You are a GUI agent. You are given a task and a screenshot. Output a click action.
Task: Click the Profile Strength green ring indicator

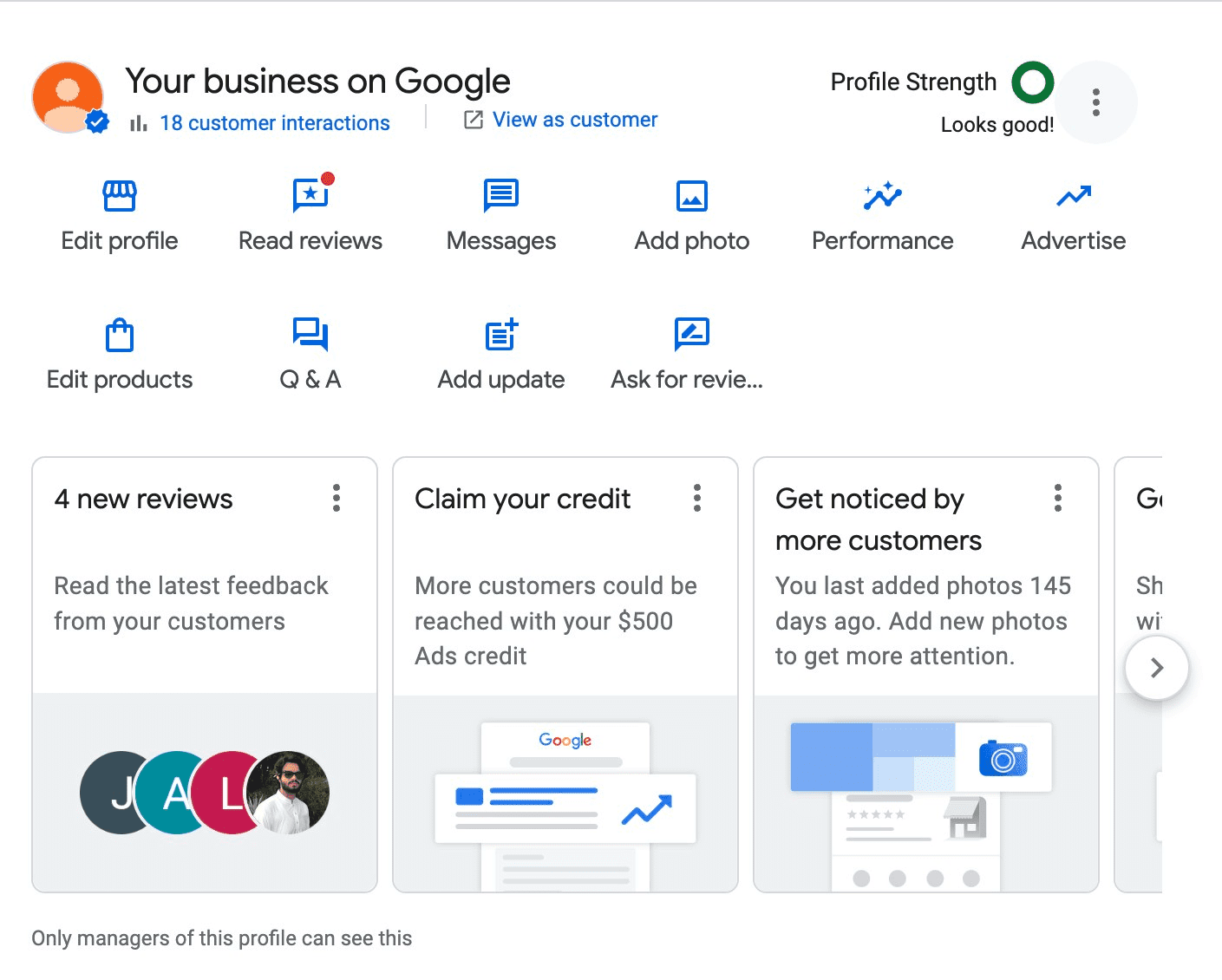[x=1032, y=82]
